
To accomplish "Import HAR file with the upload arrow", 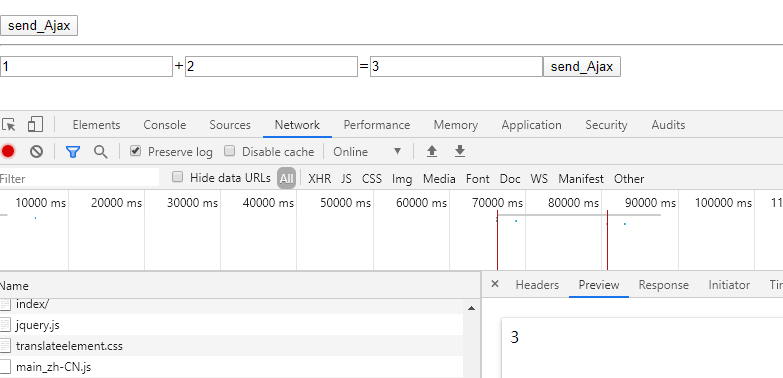I will coord(432,151).
